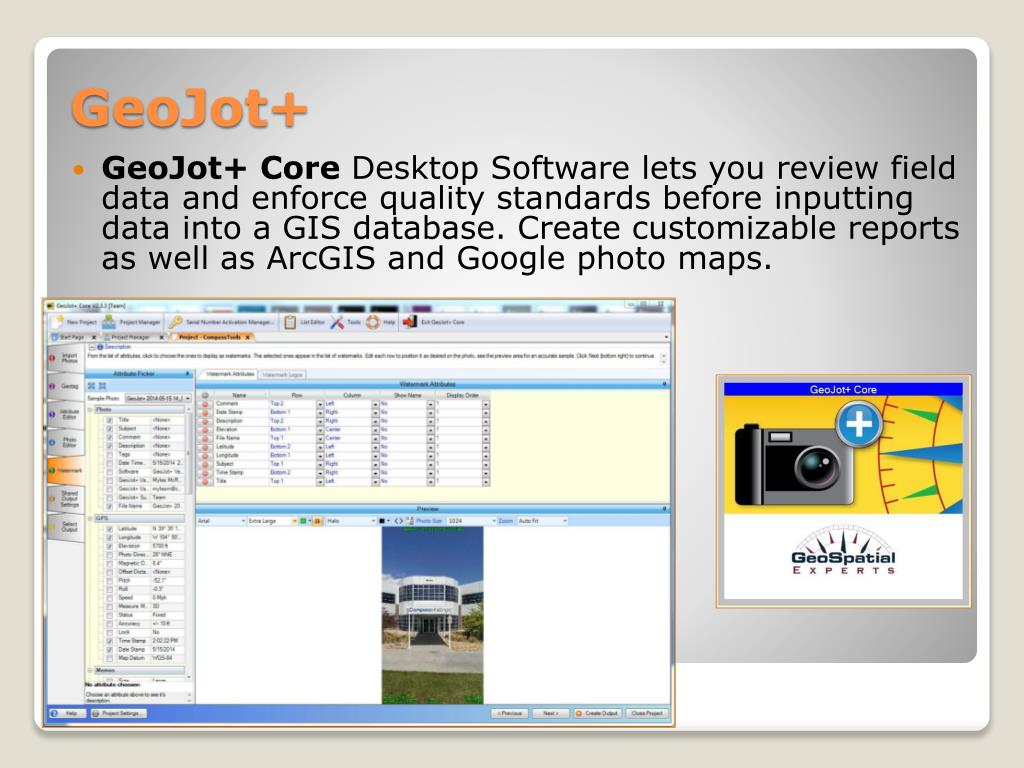Click the New Project toolbar icon

pyautogui.click(x=58, y=322)
